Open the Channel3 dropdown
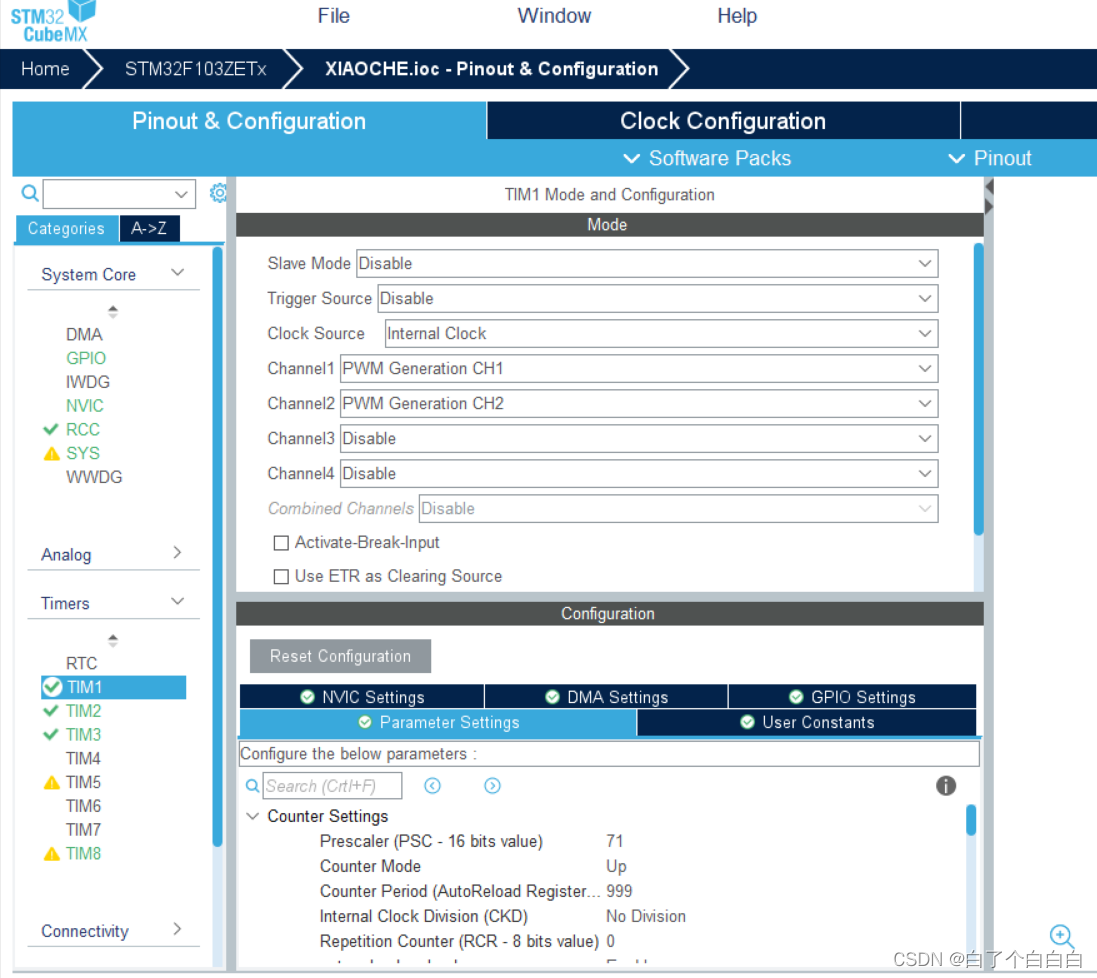This screenshot has height=978, width=1097. [638, 439]
